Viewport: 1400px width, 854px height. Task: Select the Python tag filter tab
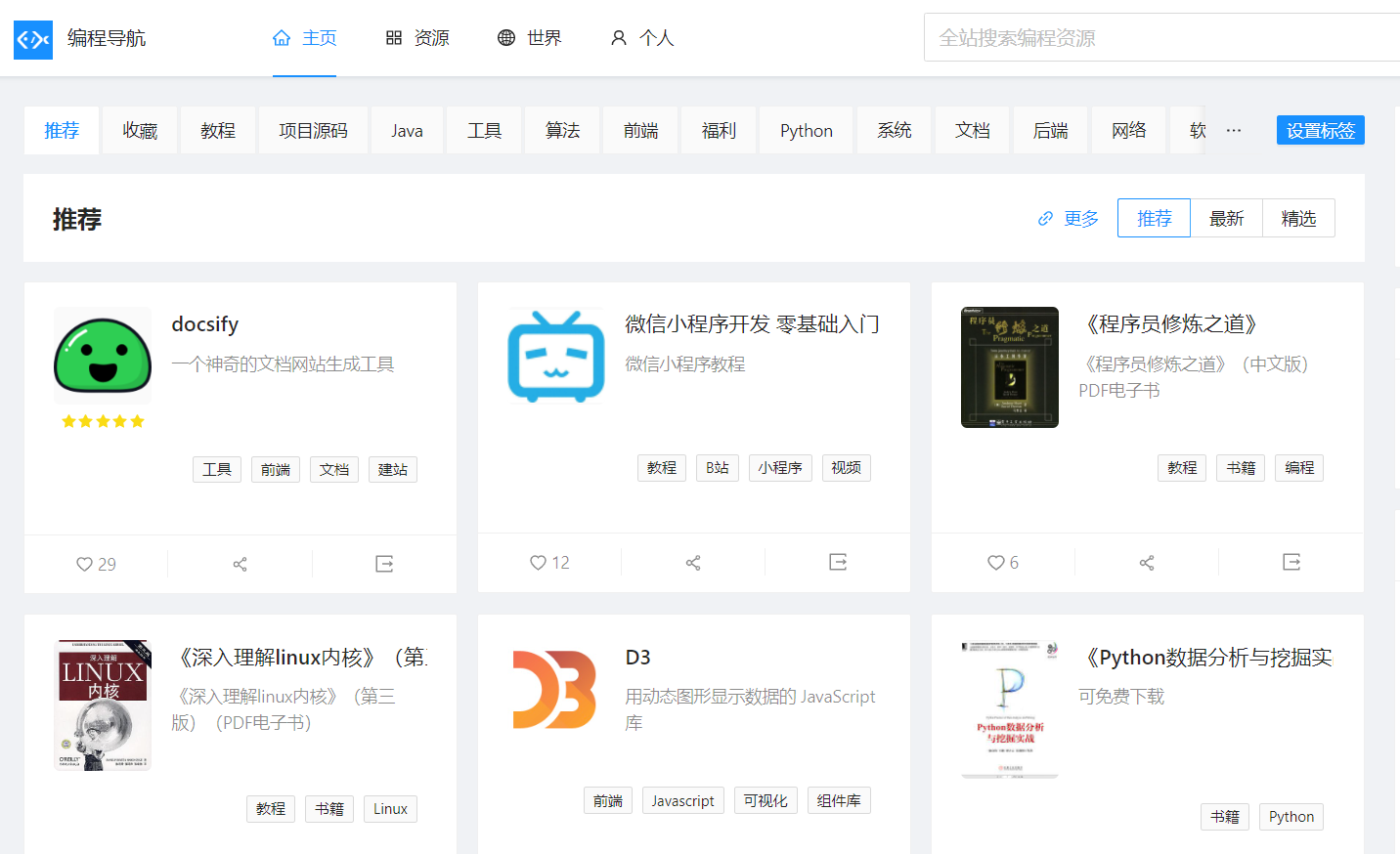(x=806, y=130)
